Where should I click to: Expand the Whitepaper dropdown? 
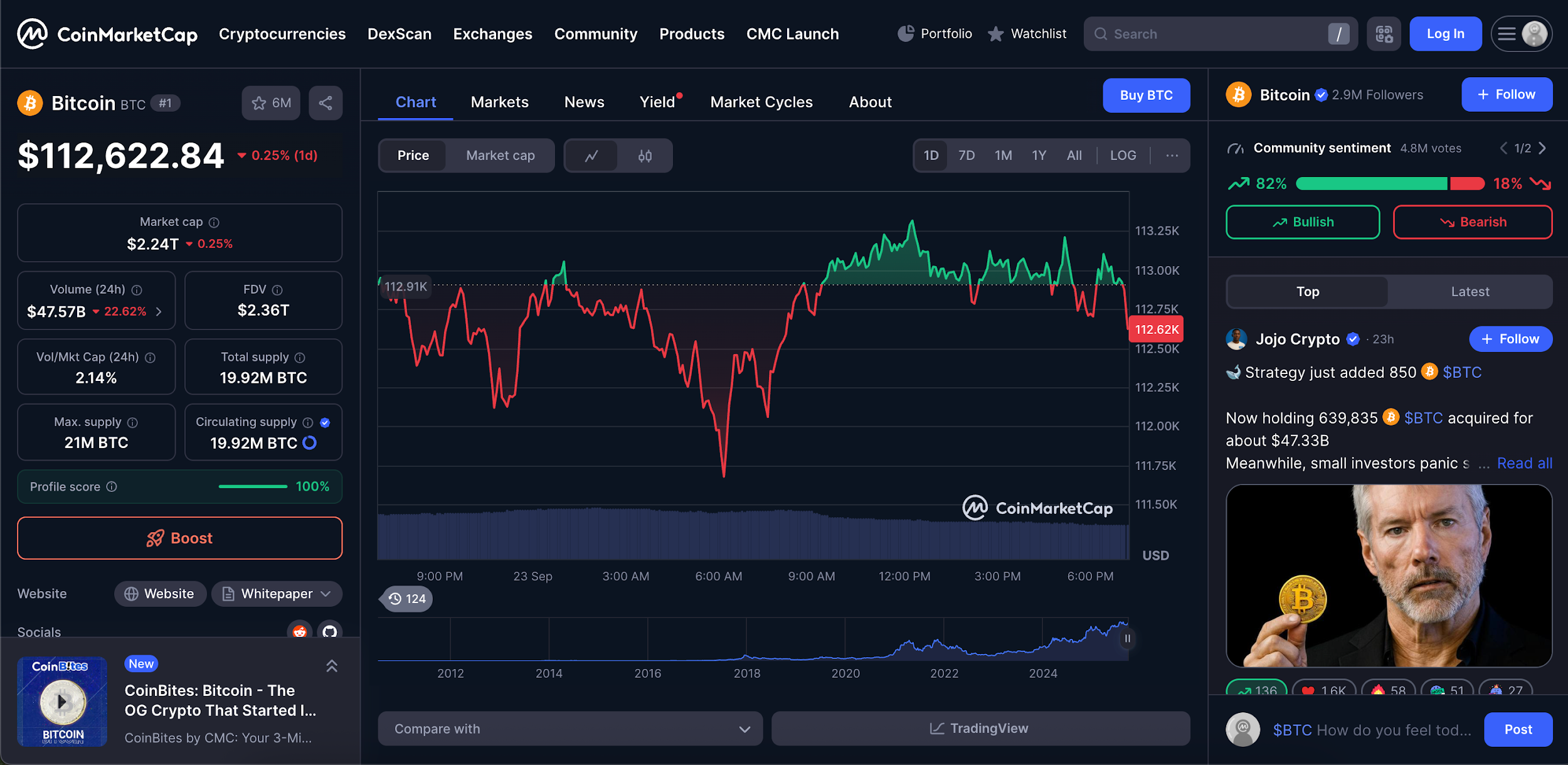point(277,594)
